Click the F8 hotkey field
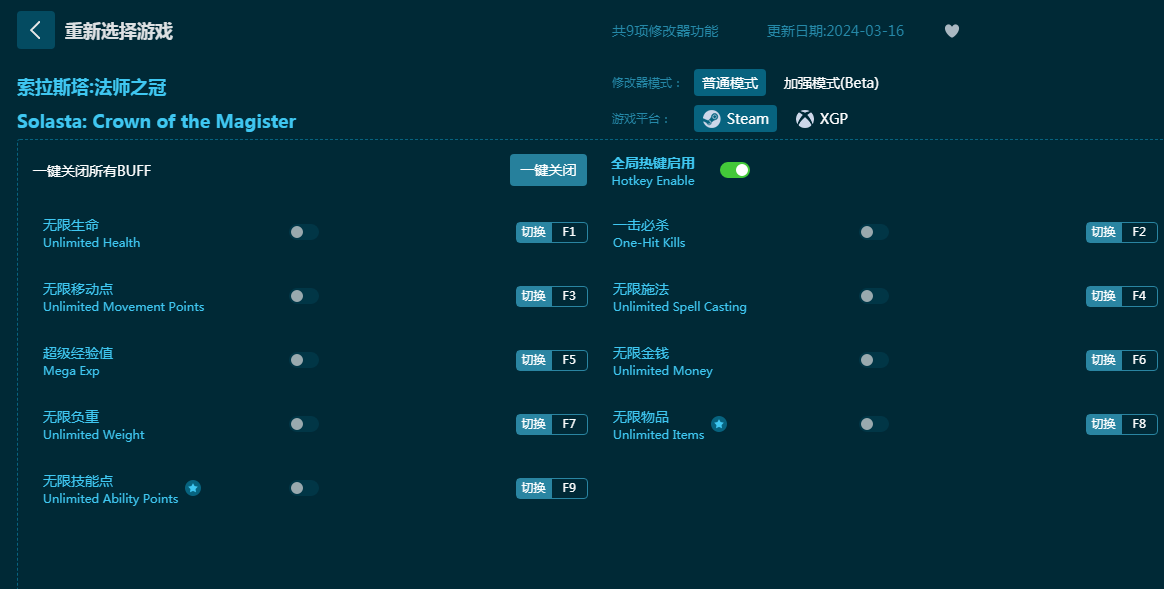Image resolution: width=1164 pixels, height=589 pixels. [x=1140, y=424]
